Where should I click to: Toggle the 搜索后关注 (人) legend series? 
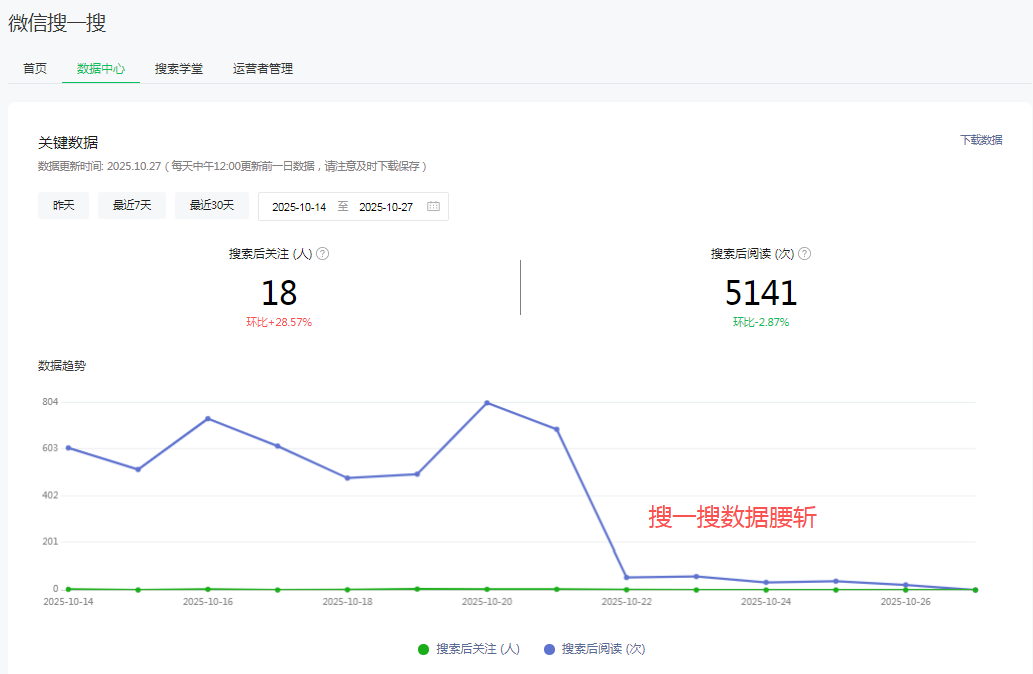tap(468, 649)
